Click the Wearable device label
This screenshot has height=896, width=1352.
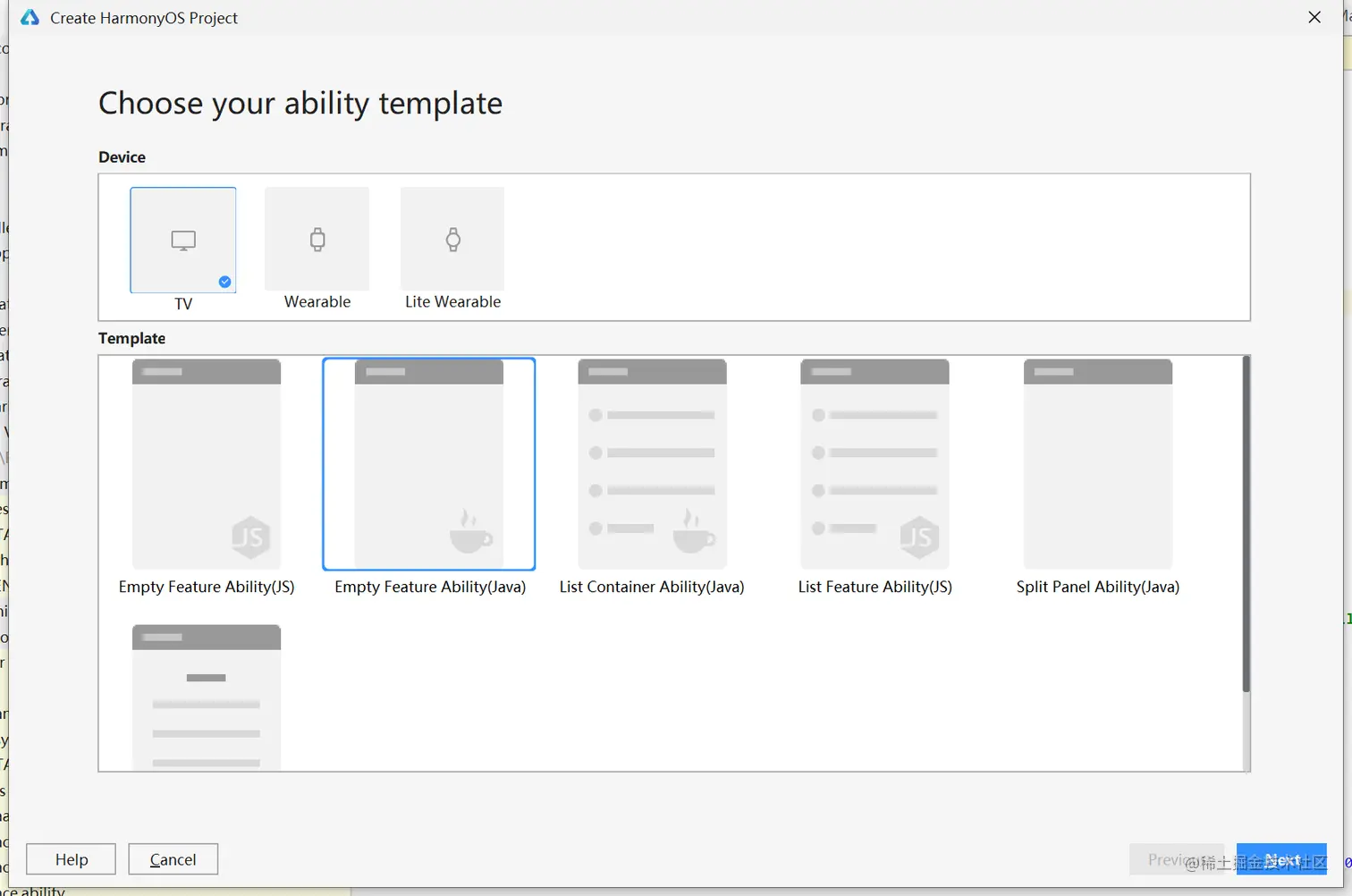tap(317, 302)
